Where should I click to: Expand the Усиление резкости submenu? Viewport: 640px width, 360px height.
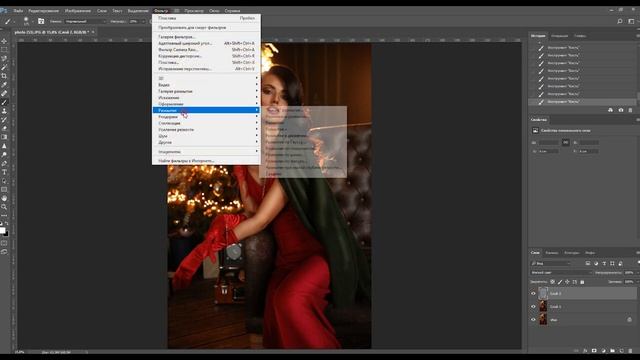(x=206, y=129)
